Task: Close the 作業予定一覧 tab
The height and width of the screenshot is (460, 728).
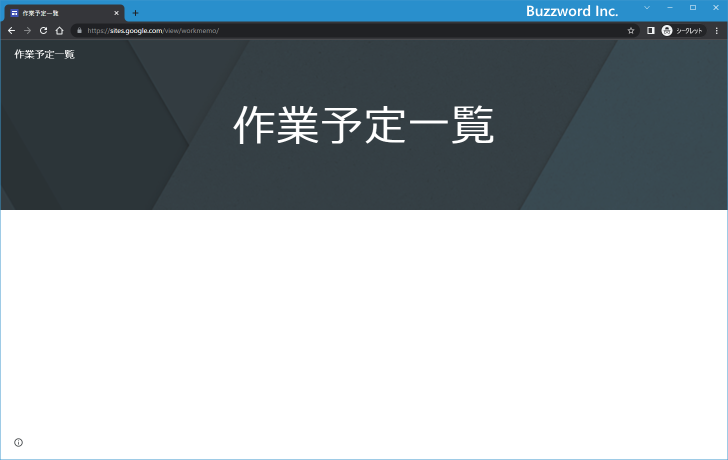Action: click(116, 13)
